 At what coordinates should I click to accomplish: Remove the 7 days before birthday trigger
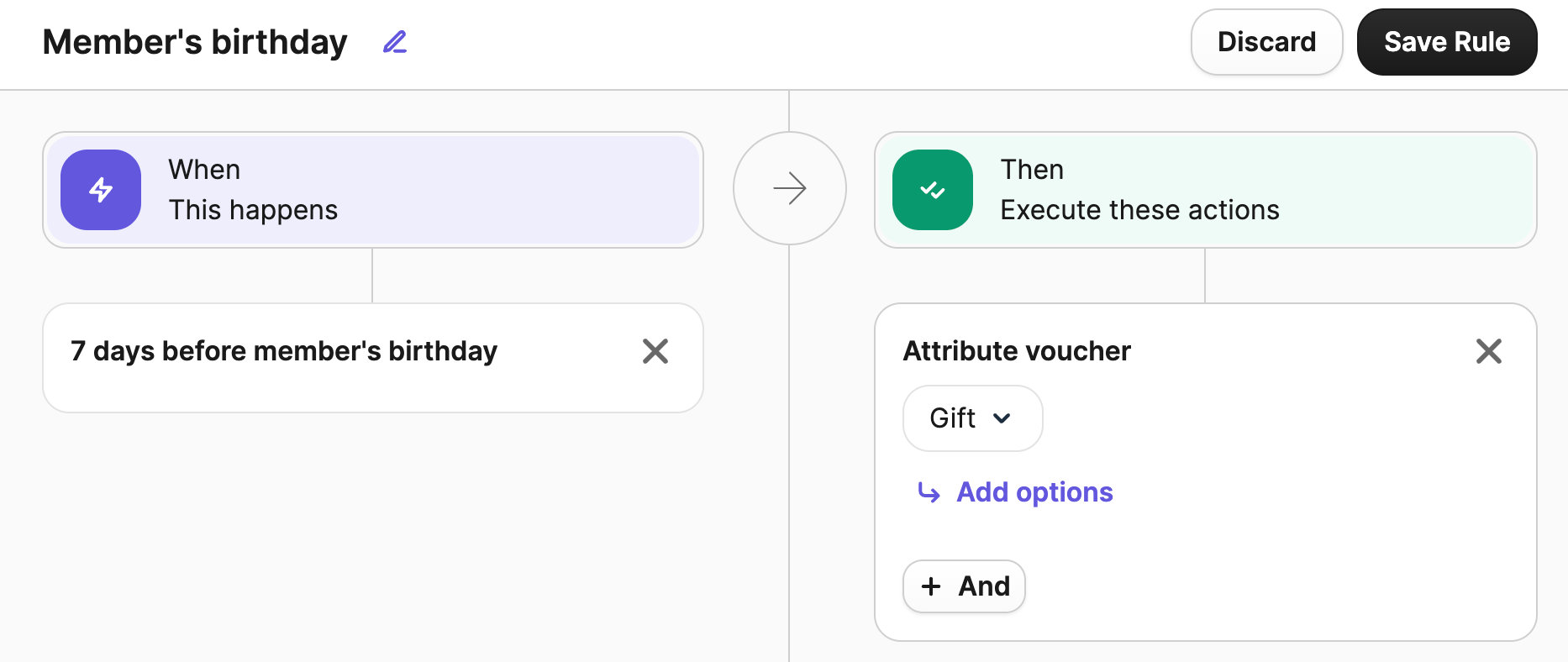(x=655, y=351)
